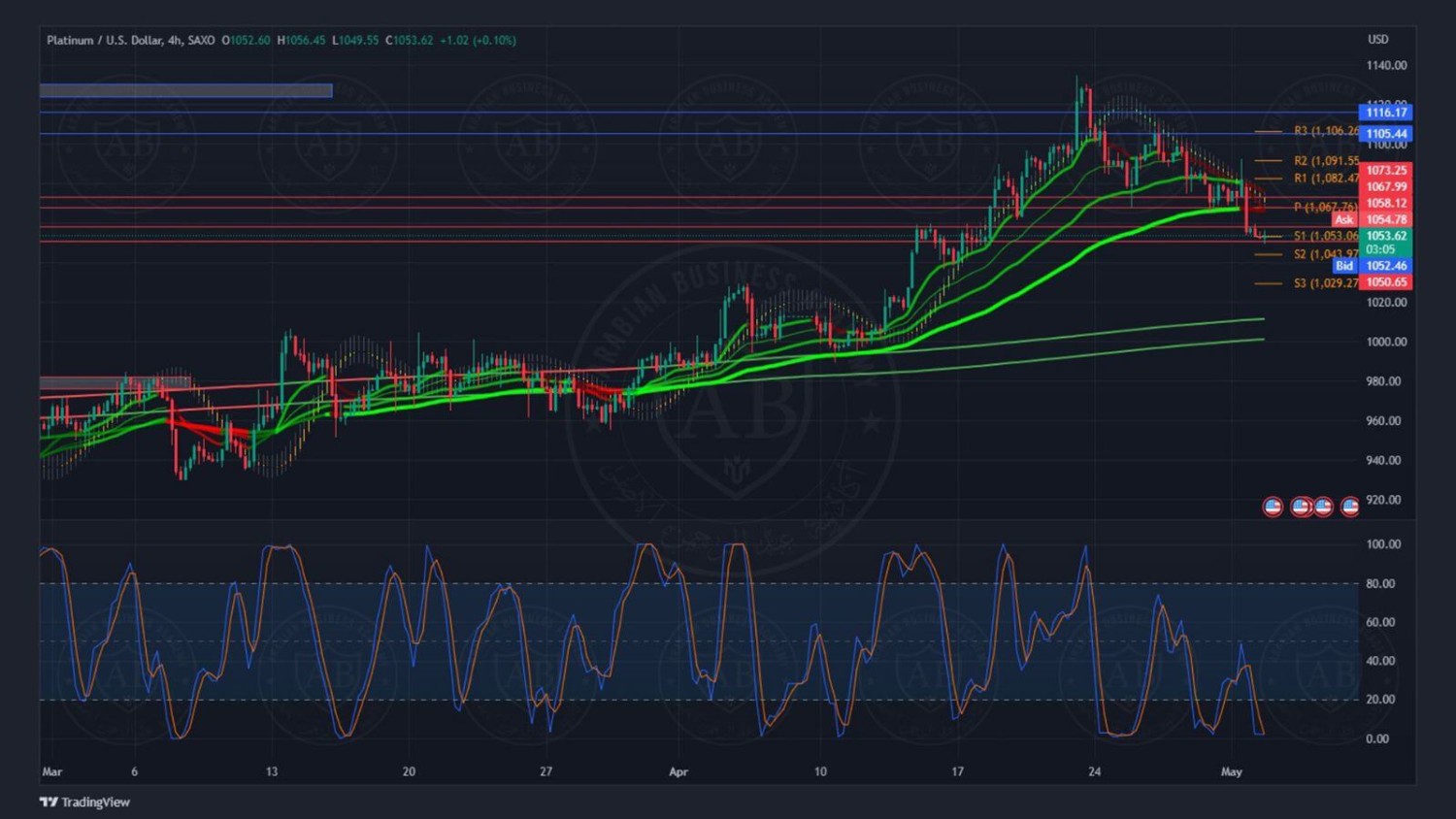
Task: Click the Apr date marker on time axis
Action: click(678, 771)
